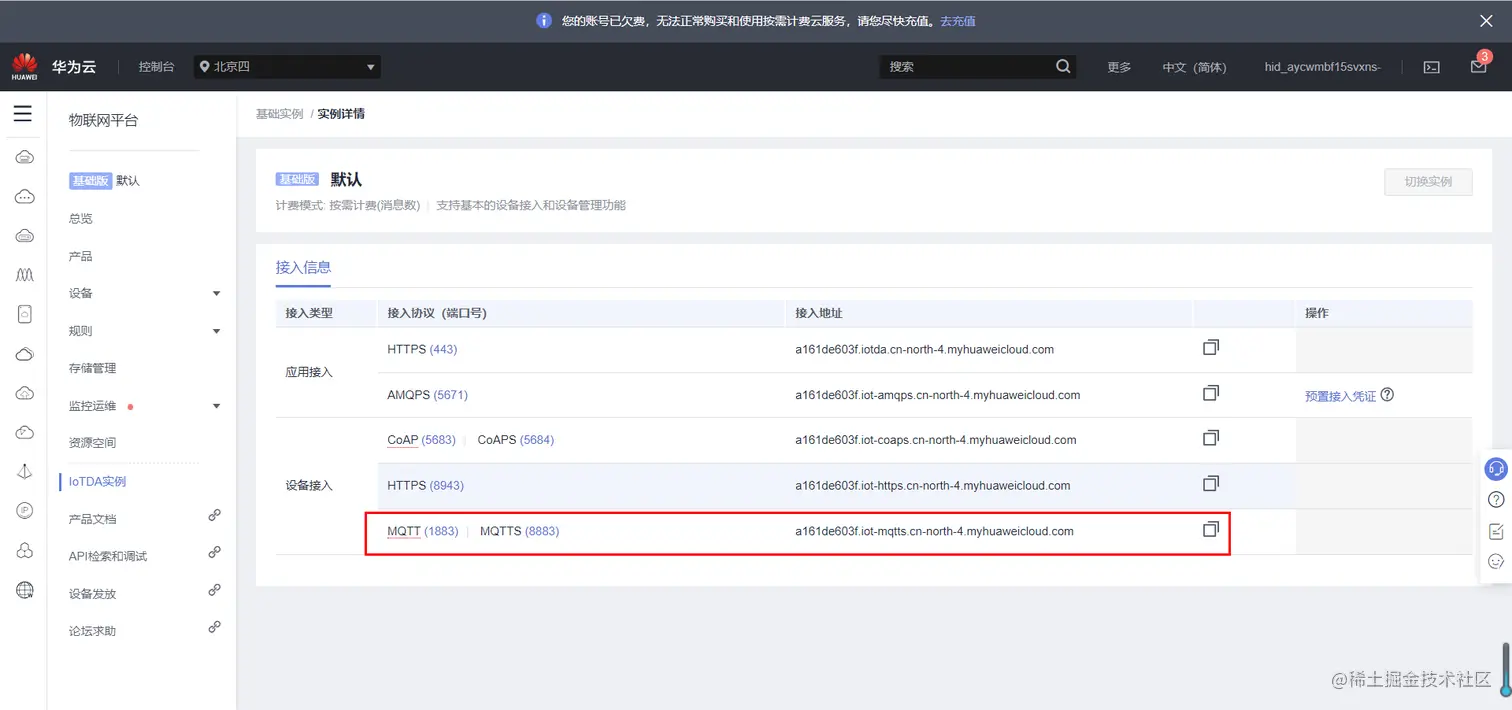Viewport: 1512px width, 710px height.
Task: Click the search magnifier icon
Action: tap(1063, 66)
